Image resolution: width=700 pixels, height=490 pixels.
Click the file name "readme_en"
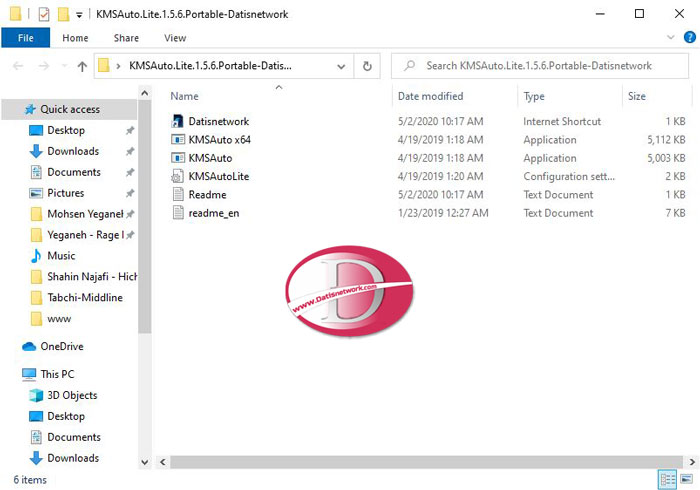coord(214,213)
